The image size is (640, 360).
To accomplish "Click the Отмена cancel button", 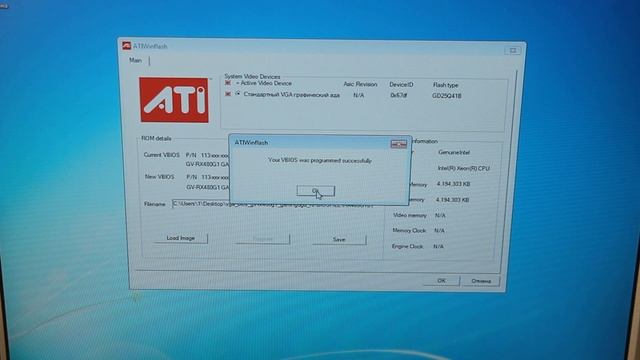I will tap(481, 281).
